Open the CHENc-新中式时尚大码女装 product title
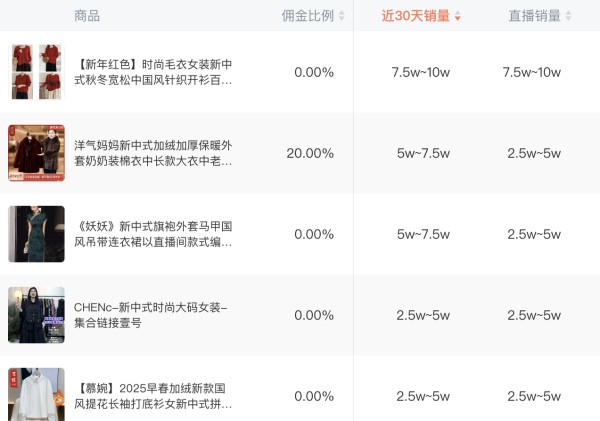600x421 pixels. coord(151,315)
